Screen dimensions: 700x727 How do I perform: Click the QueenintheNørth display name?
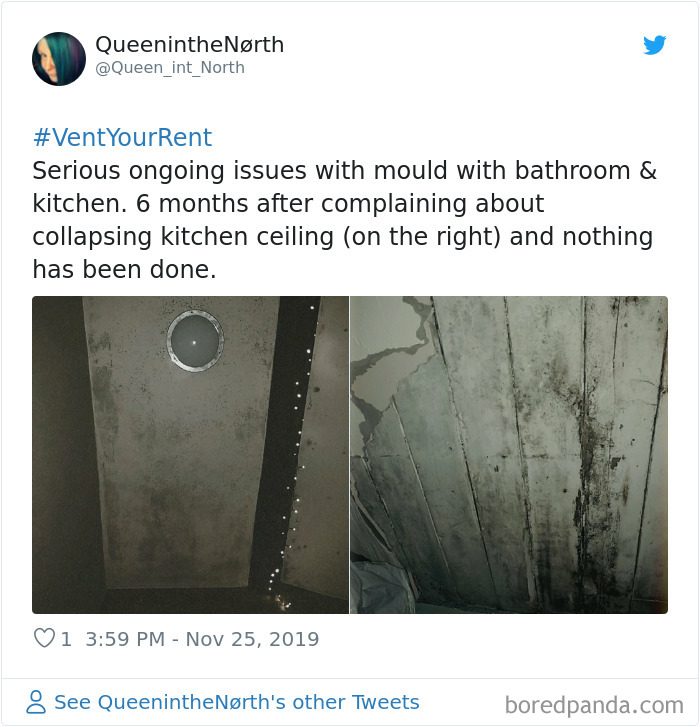point(190,45)
